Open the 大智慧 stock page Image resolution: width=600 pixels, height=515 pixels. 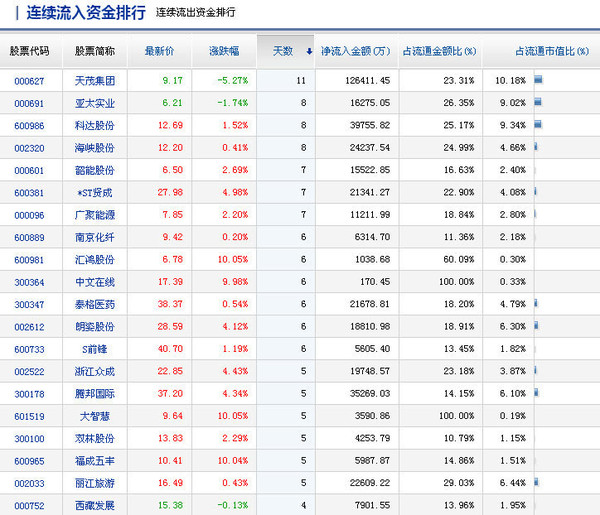point(95,416)
